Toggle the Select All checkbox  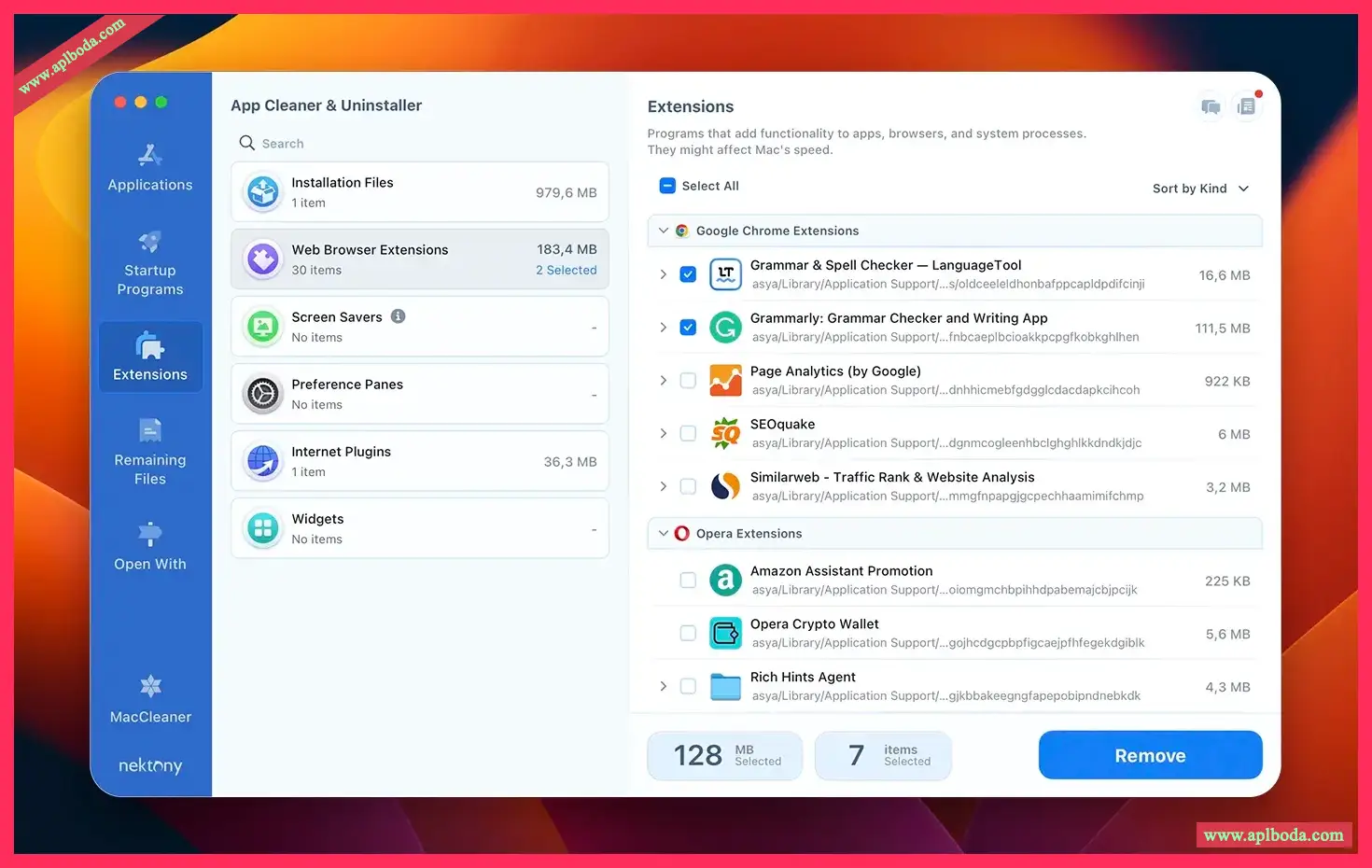tap(667, 186)
